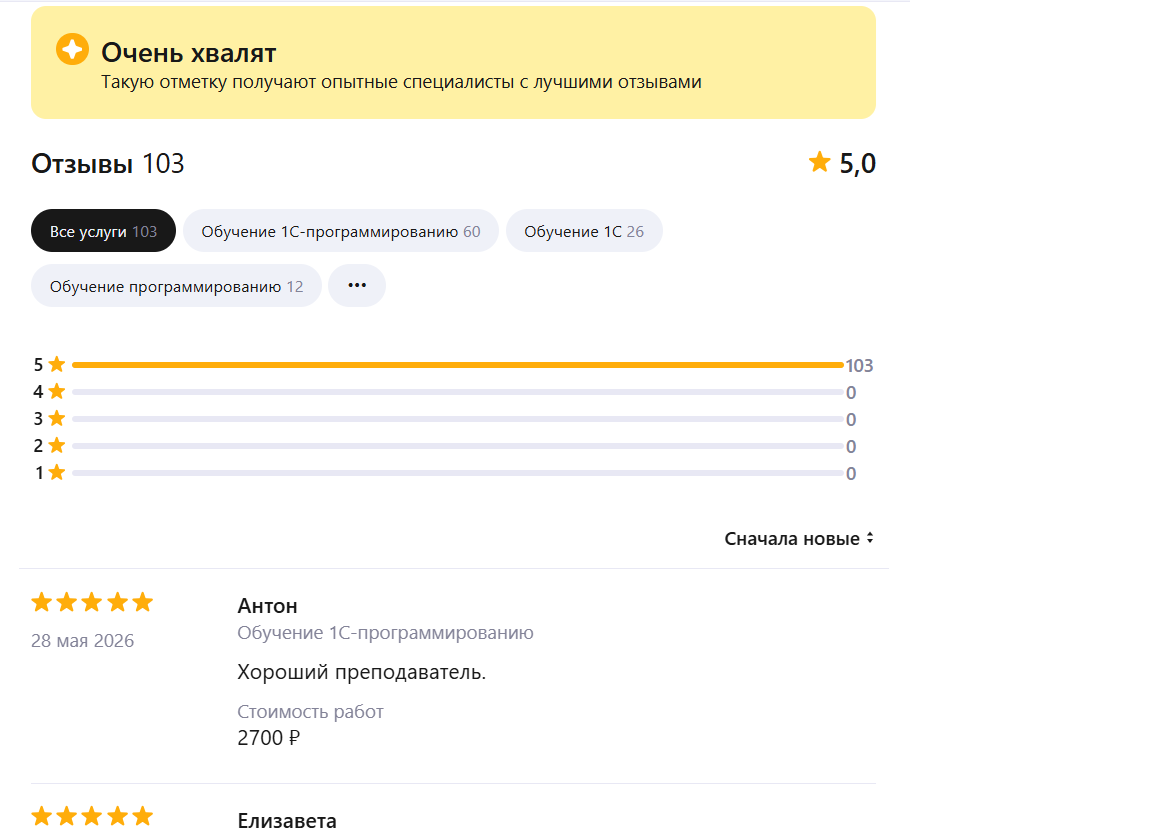Click the star in the 2-star rating row
The width and height of the screenshot is (1152, 835).
[57, 446]
